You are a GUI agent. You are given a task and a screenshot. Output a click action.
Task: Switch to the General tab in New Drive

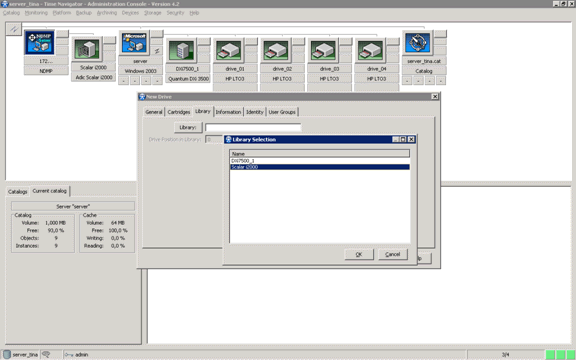tap(153, 112)
